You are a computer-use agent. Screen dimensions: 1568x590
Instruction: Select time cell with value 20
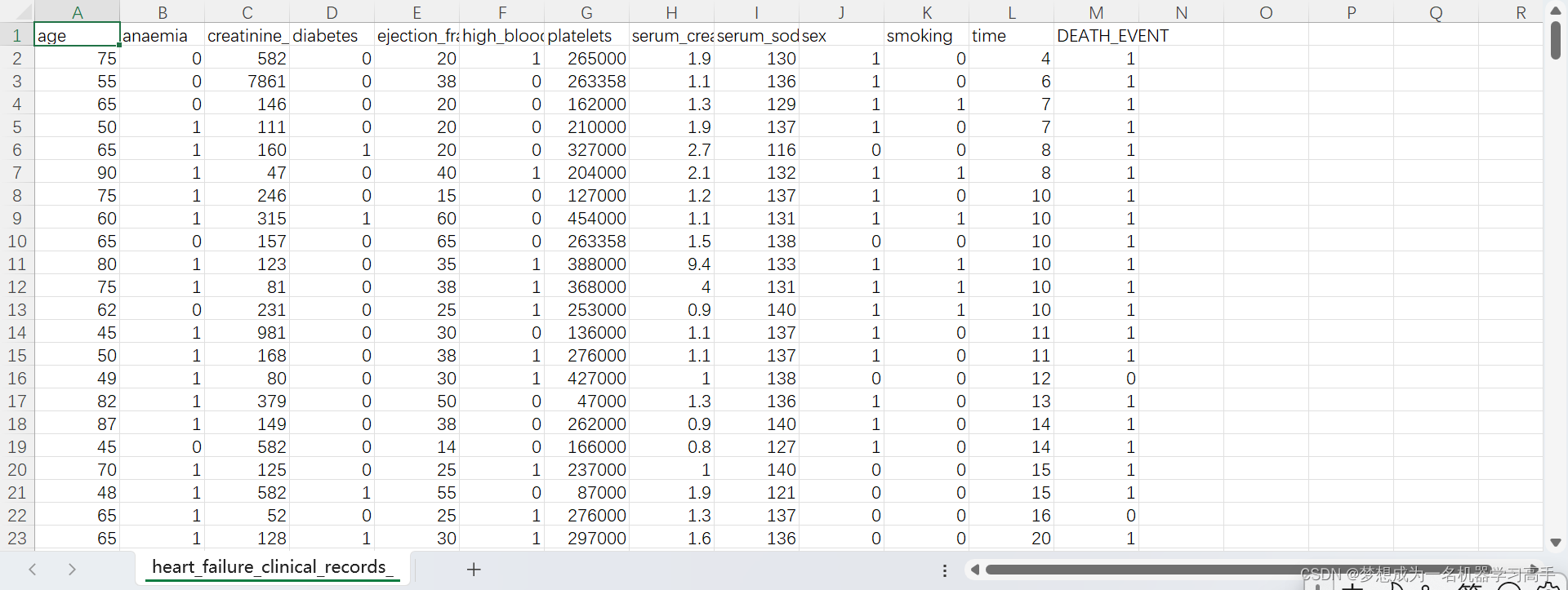[x=1011, y=538]
